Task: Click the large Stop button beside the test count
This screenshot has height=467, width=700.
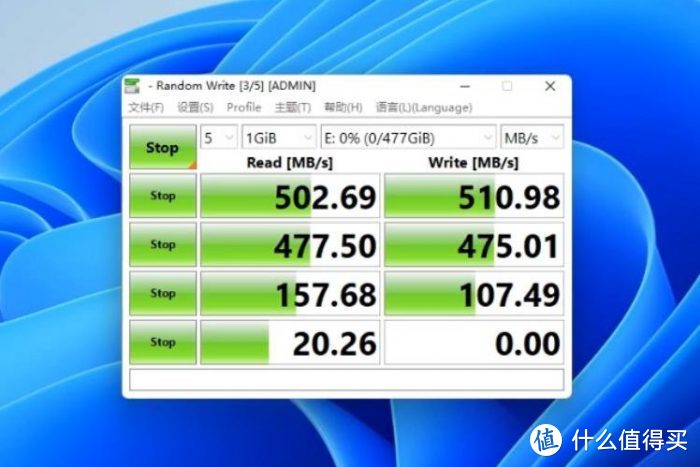Action: pyautogui.click(x=162, y=147)
